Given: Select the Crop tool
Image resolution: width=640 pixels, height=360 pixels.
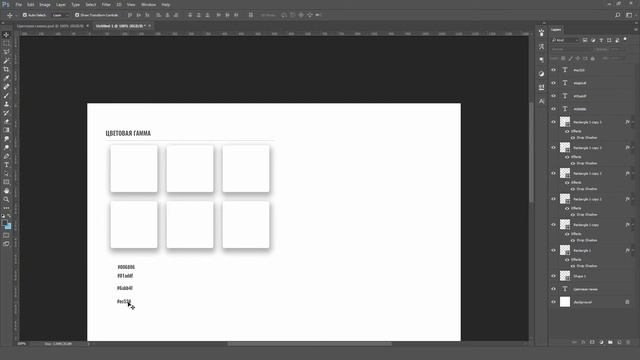Looking at the screenshot, I should point(6,69).
